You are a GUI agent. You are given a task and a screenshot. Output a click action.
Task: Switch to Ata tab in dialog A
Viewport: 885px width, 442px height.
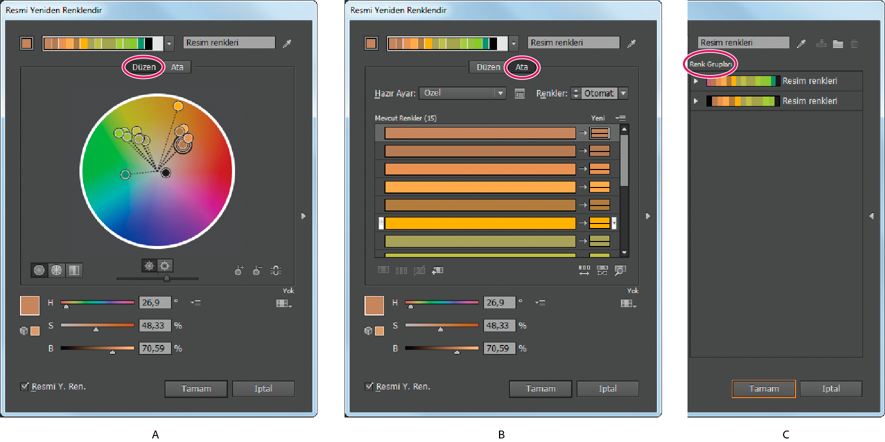click(177, 67)
